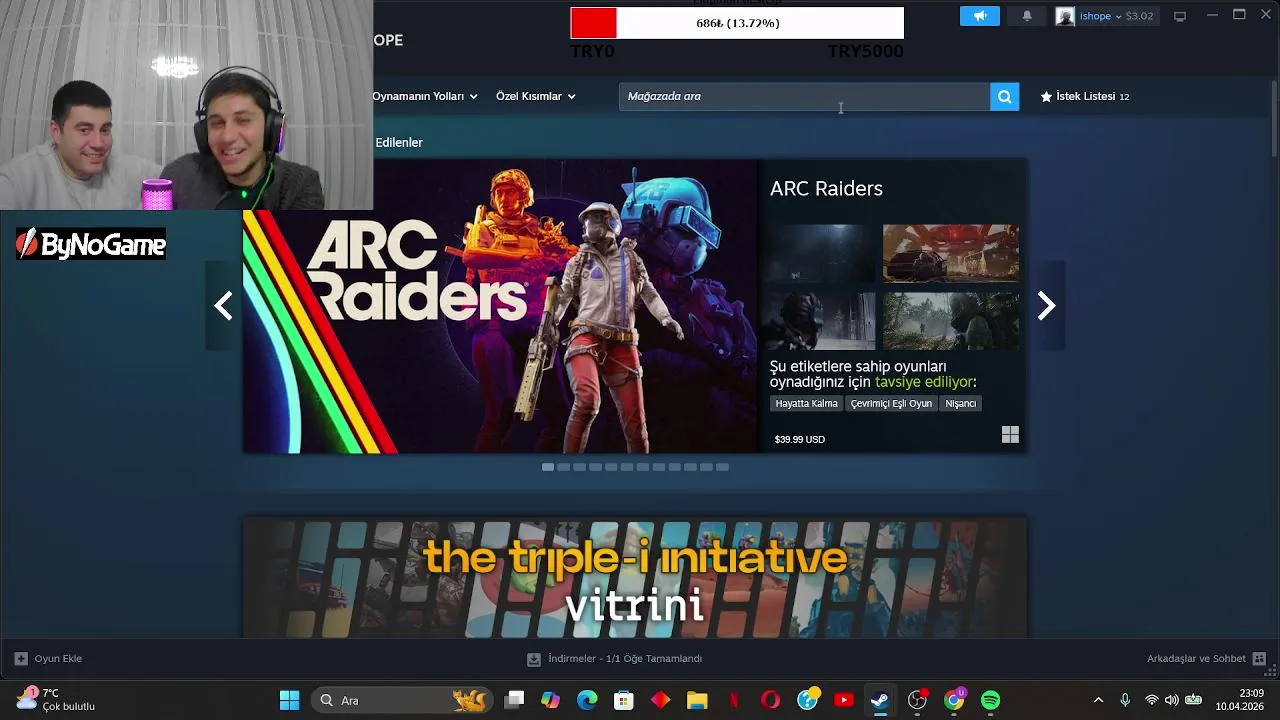Open the "Oyun Ekle" add game text

[x=58, y=659]
